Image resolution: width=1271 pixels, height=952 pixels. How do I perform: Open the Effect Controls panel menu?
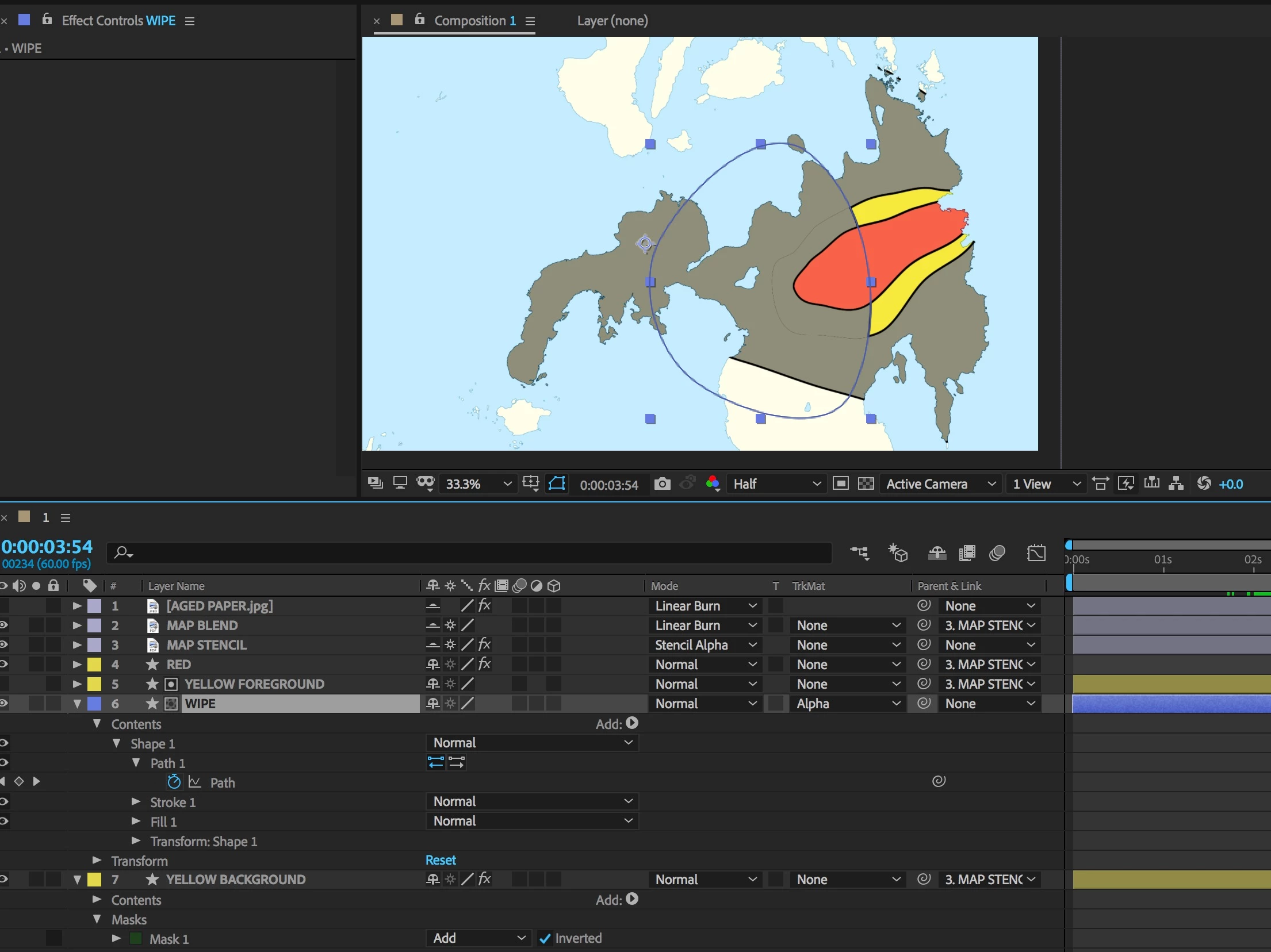tap(189, 21)
